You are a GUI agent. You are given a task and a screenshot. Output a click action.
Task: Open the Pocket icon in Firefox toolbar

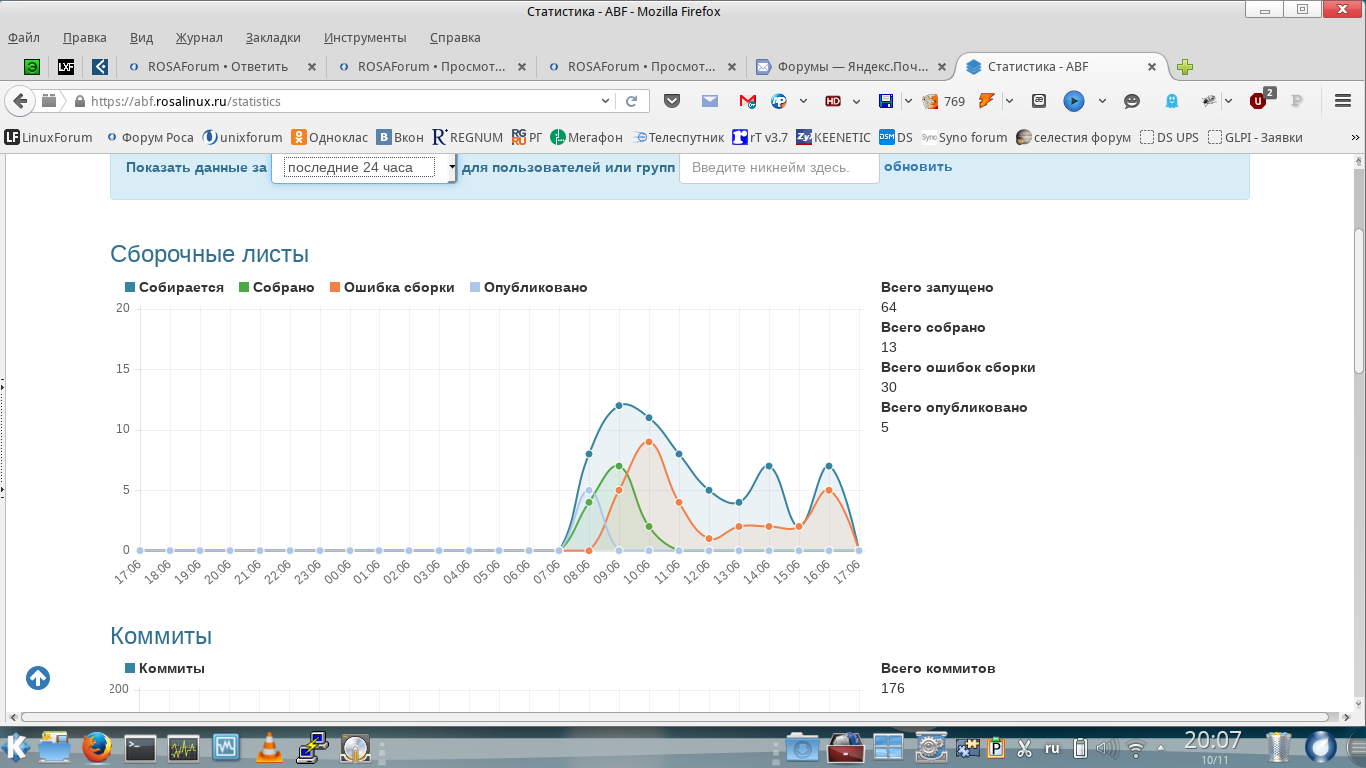tap(673, 101)
